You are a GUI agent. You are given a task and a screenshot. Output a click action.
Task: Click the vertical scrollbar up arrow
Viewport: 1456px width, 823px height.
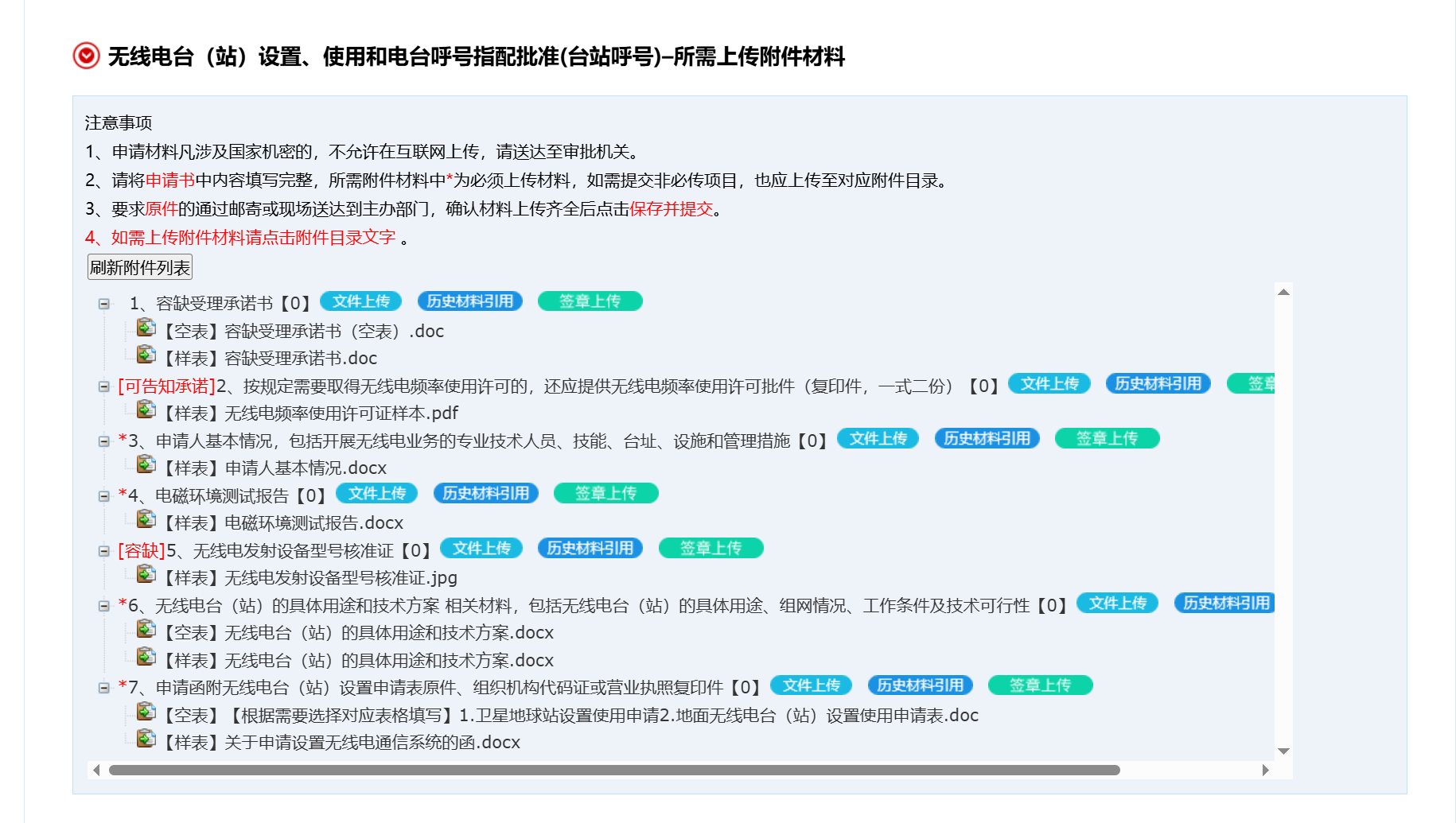coord(1283,292)
